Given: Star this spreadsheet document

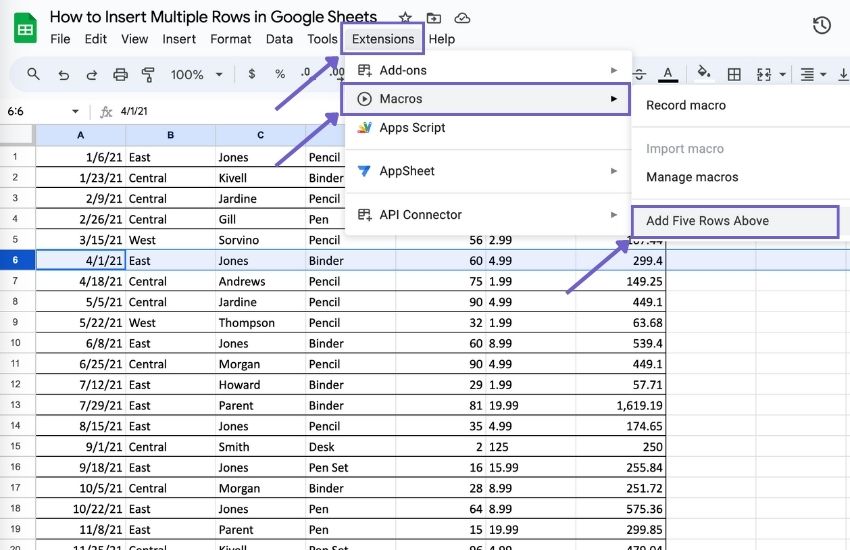Looking at the screenshot, I should coord(405,18).
